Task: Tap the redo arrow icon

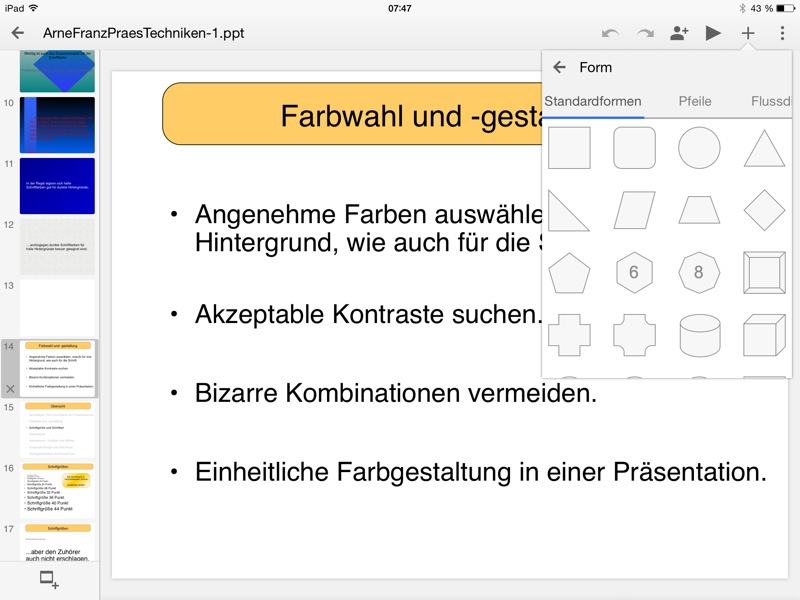Action: coord(645,33)
